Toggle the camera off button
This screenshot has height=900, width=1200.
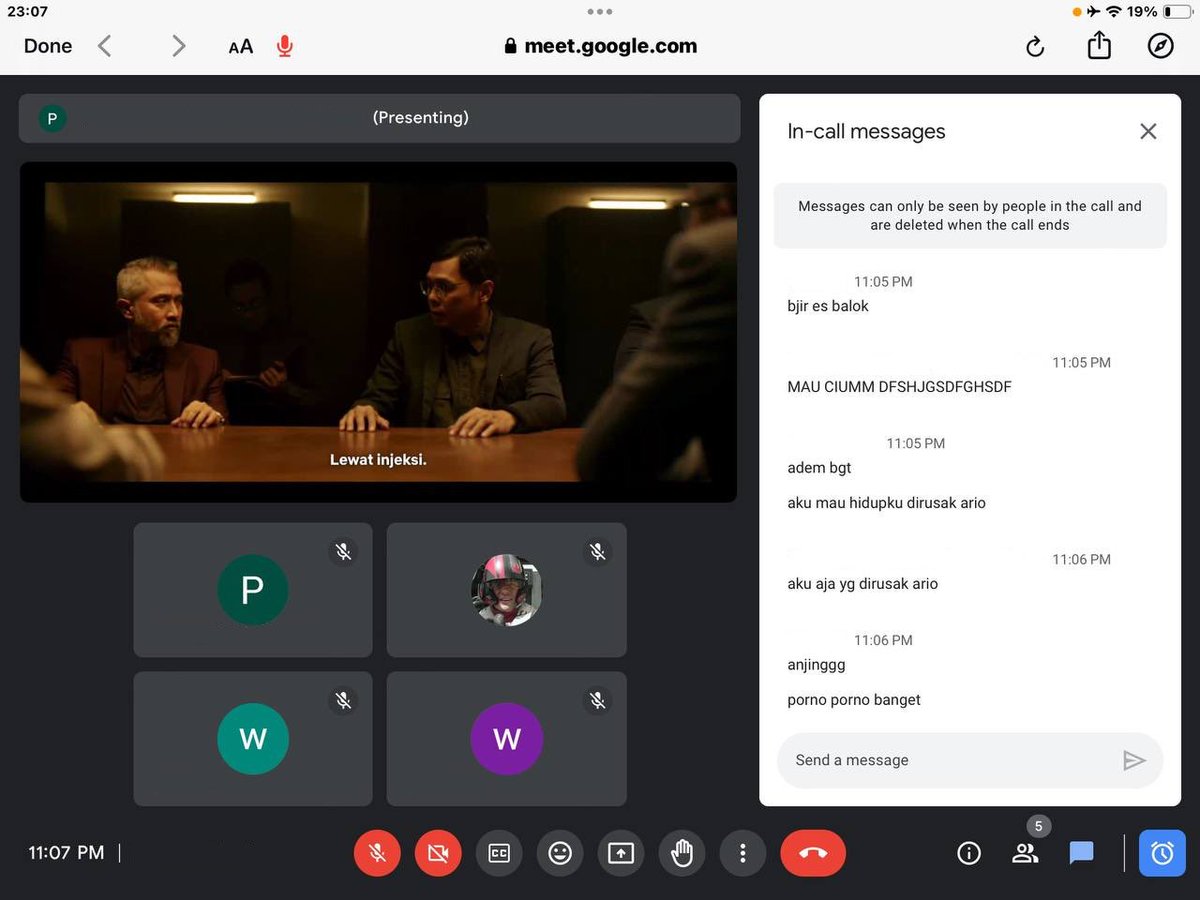click(438, 854)
